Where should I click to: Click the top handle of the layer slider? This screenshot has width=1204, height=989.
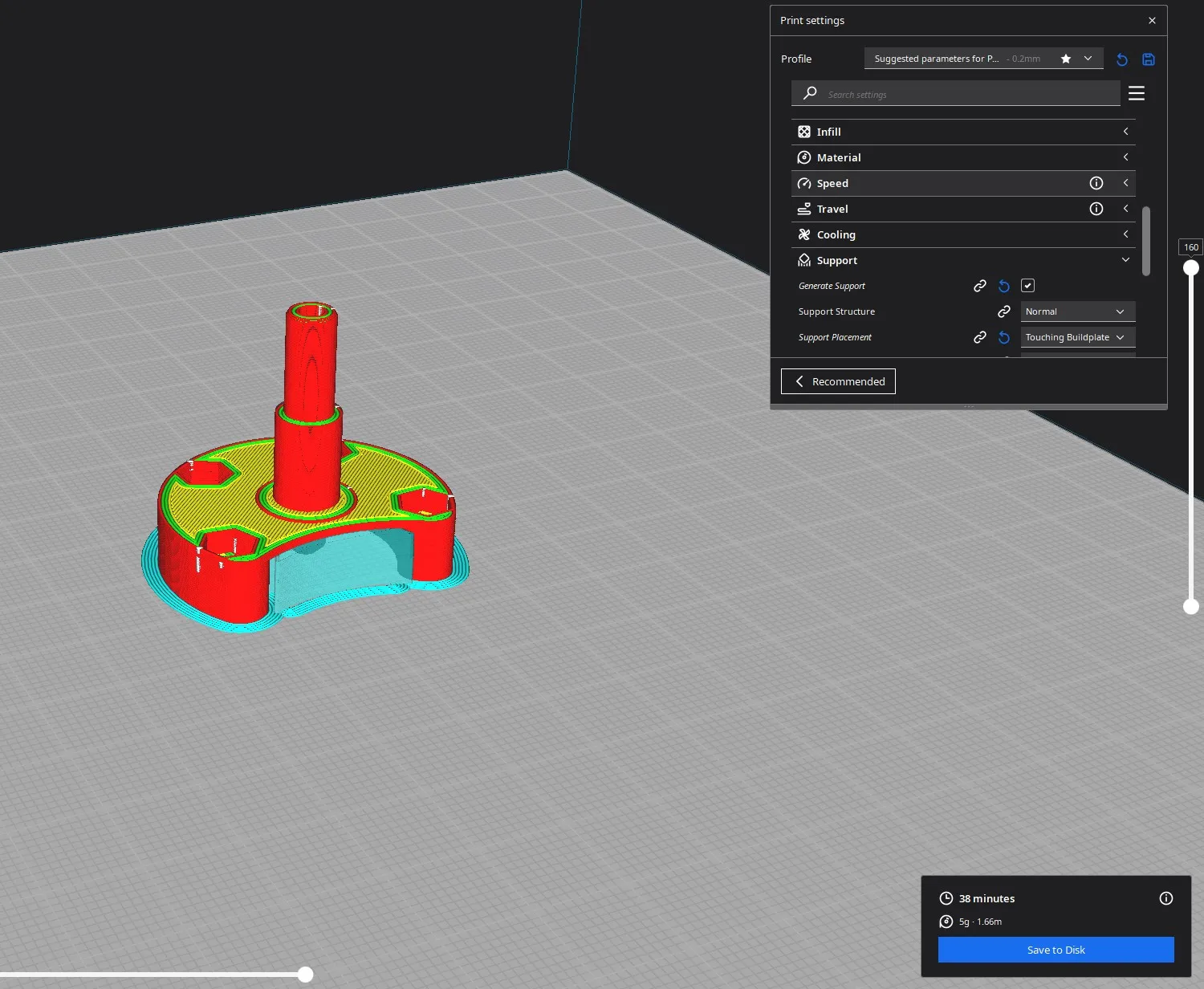[1191, 267]
